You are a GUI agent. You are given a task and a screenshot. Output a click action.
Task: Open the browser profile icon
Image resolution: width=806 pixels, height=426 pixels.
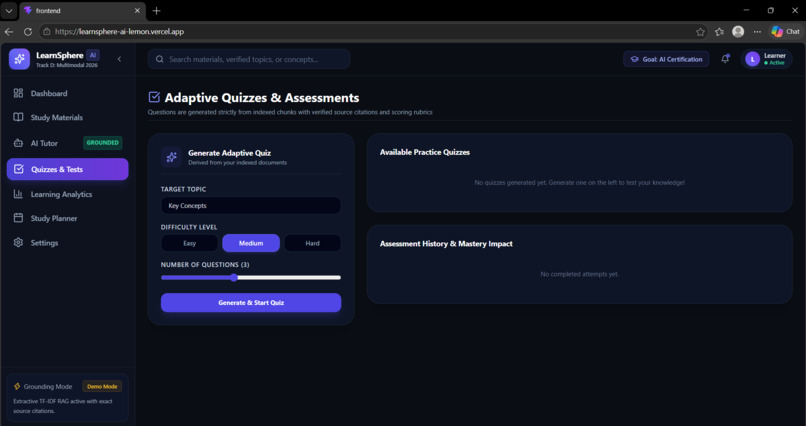click(x=738, y=31)
